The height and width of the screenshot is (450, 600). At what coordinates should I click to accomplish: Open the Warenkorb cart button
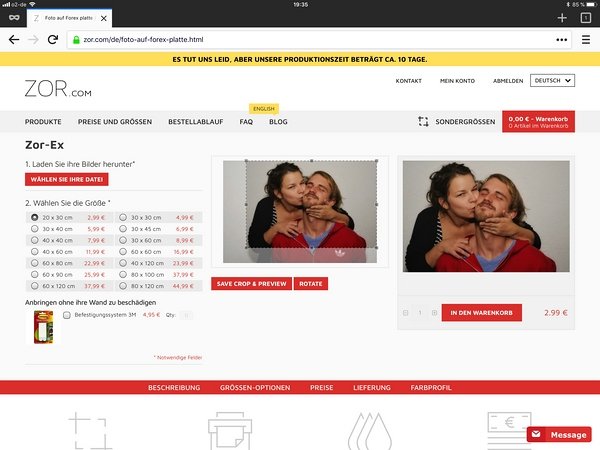coord(538,122)
